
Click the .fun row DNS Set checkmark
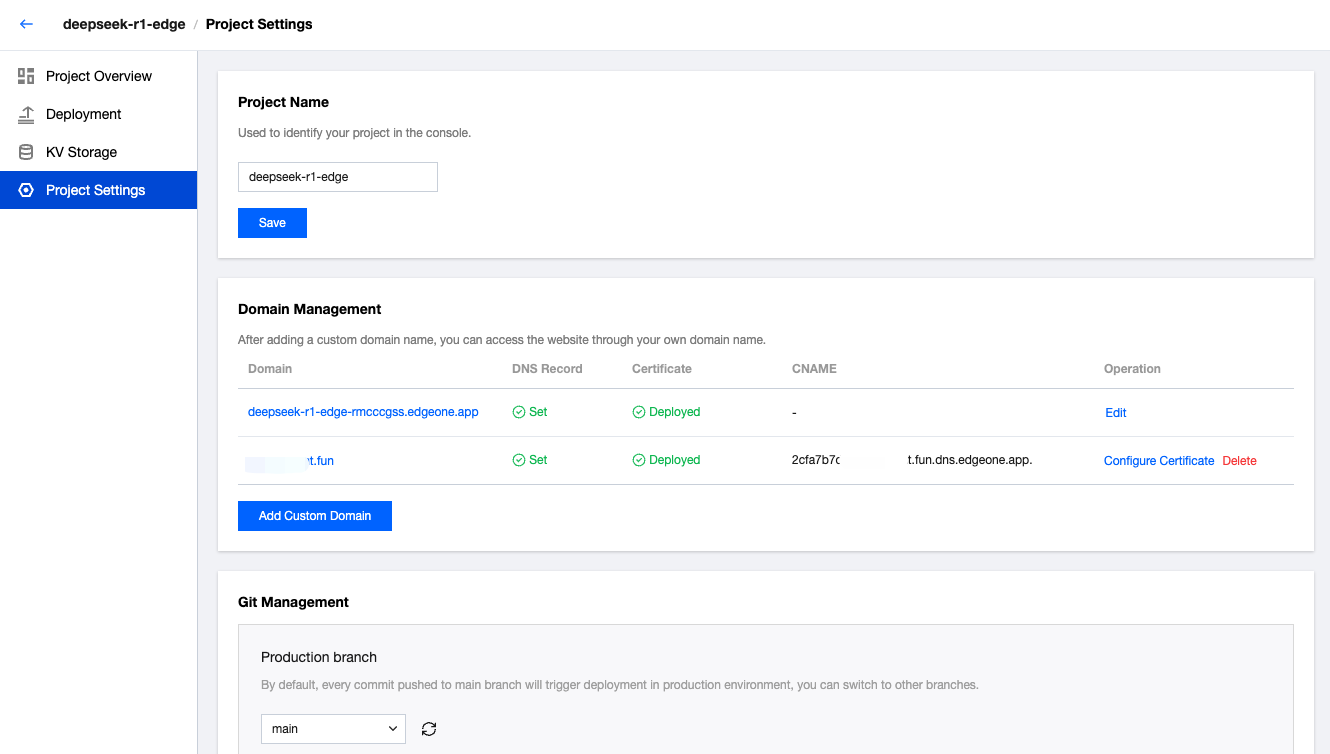pyautogui.click(x=518, y=460)
